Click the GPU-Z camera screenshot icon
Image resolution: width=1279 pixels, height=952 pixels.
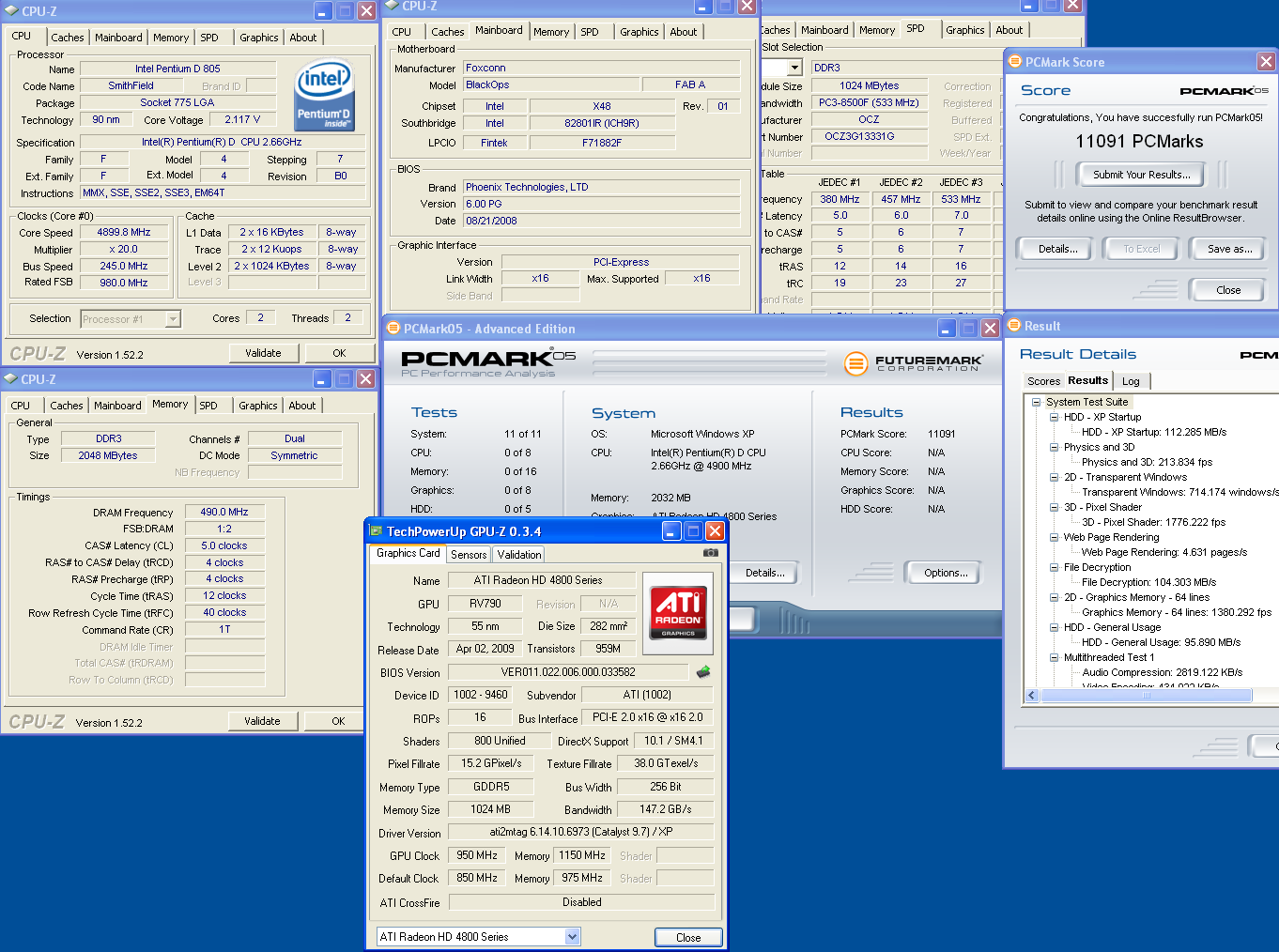711,553
